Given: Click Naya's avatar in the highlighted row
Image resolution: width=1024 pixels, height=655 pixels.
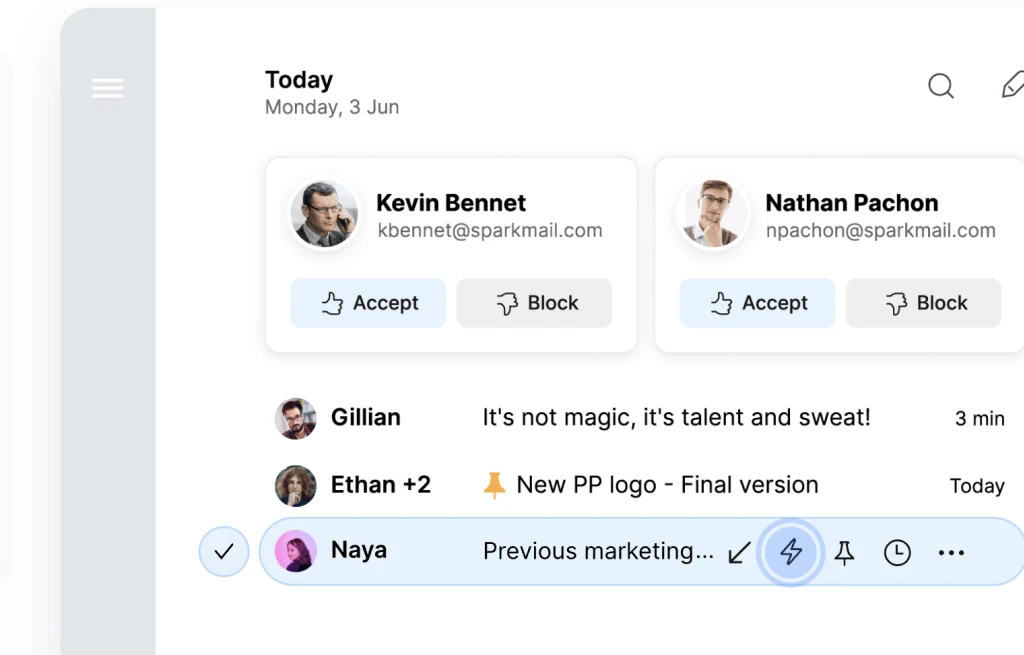Looking at the screenshot, I should (295, 551).
